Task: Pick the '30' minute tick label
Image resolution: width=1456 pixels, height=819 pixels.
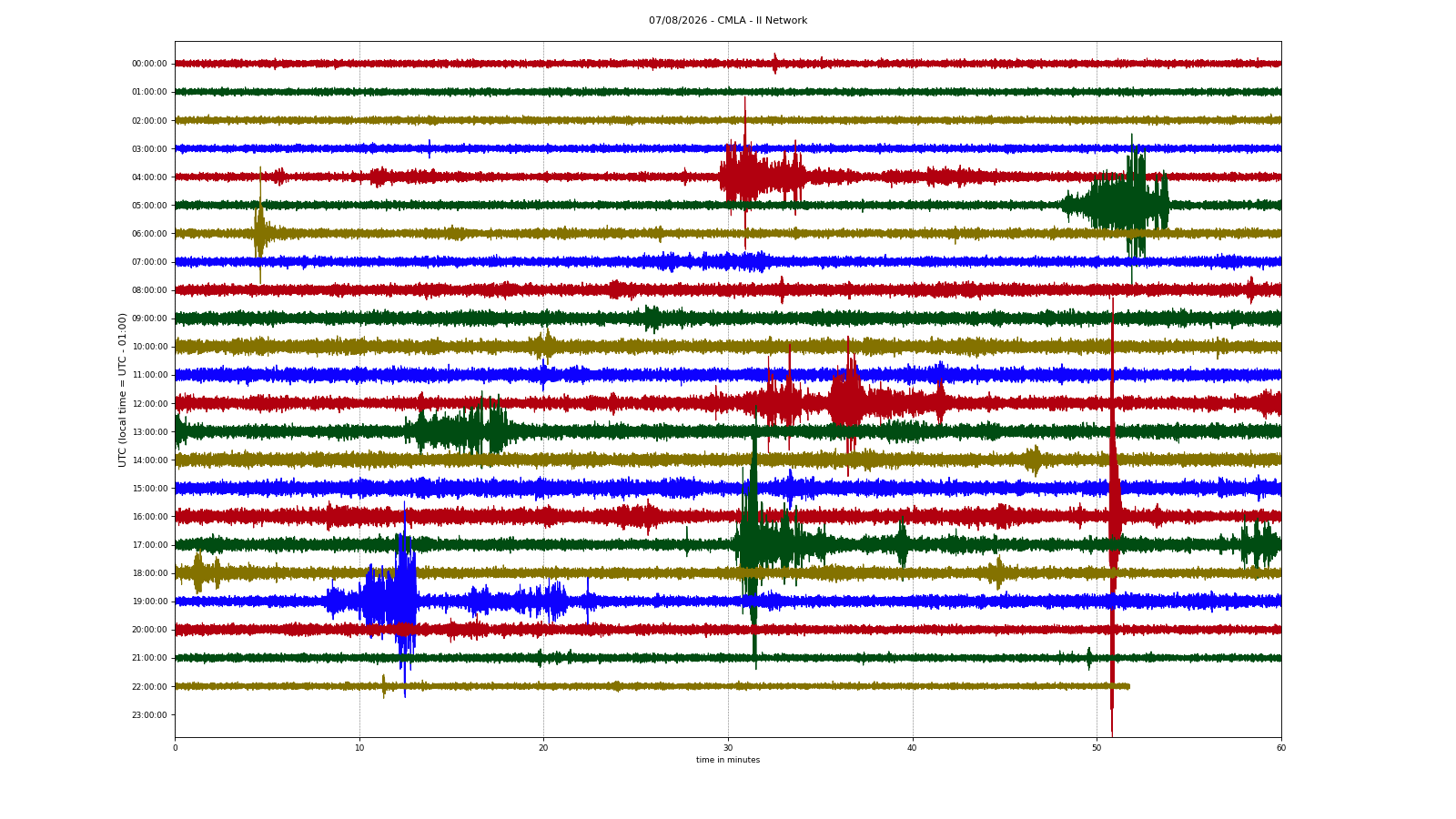Action: tap(728, 748)
